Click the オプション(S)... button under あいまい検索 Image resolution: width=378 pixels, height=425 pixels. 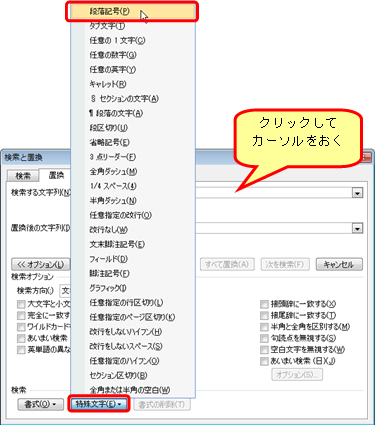click(x=297, y=374)
